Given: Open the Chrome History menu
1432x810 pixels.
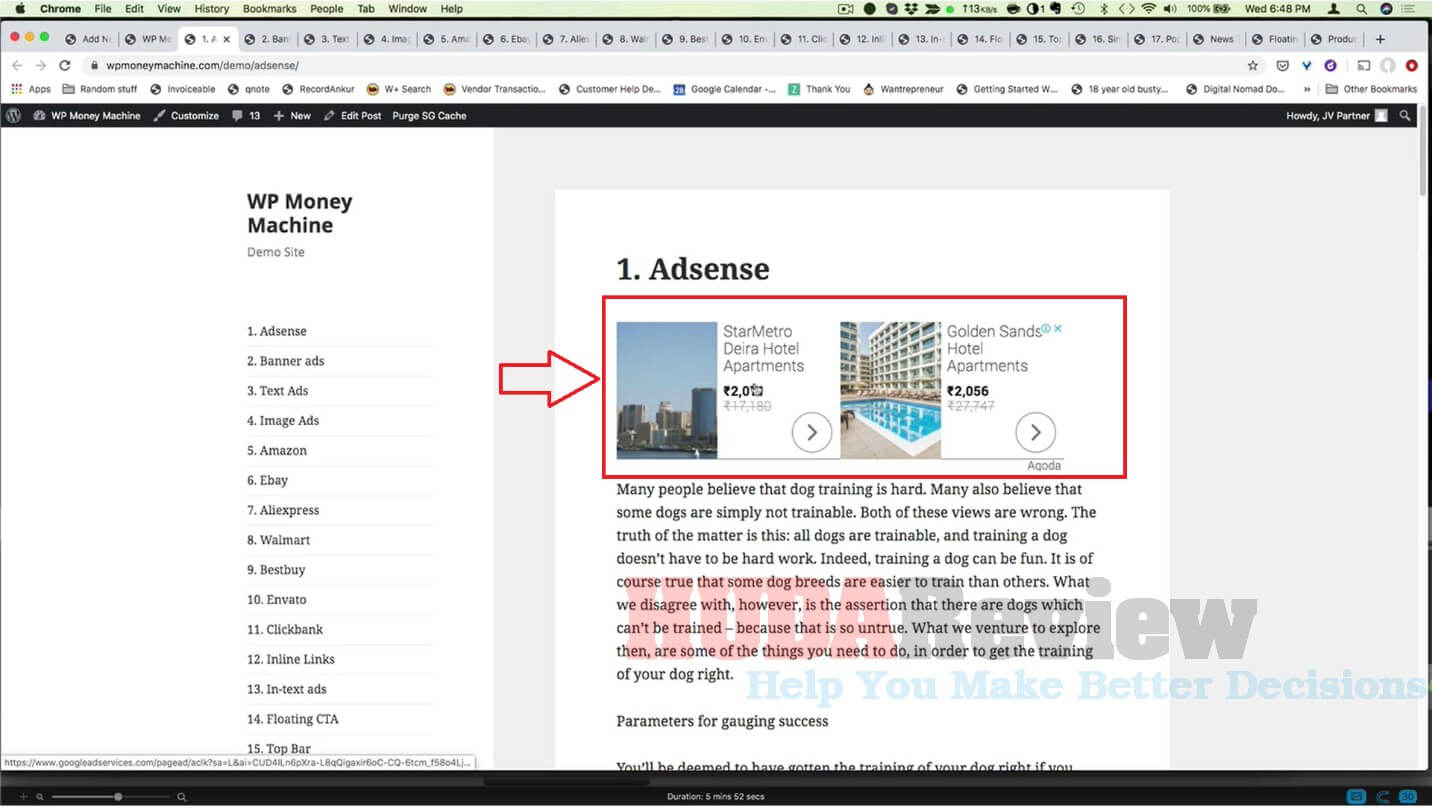Looking at the screenshot, I should 211,9.
